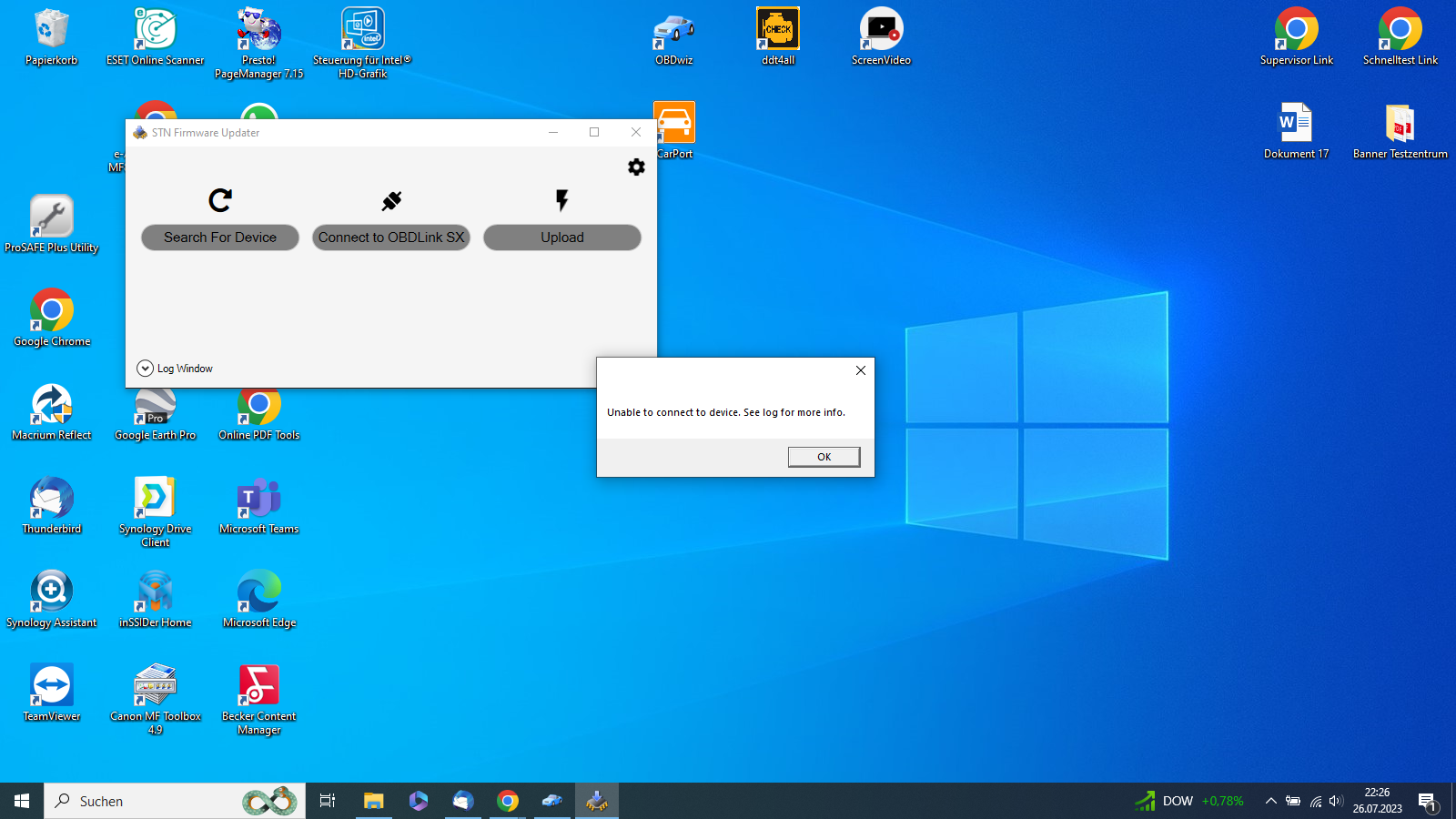Start the CarPort application
The width and height of the screenshot is (1456, 819).
[x=674, y=121]
